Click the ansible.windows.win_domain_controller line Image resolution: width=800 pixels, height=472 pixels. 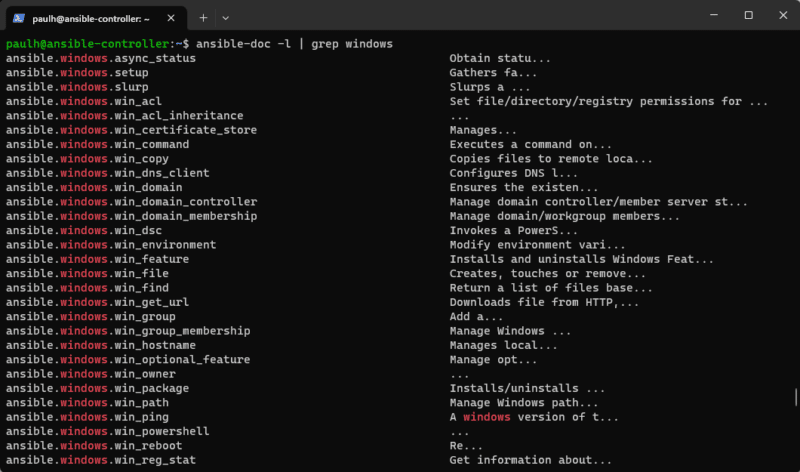pyautogui.click(x=131, y=202)
